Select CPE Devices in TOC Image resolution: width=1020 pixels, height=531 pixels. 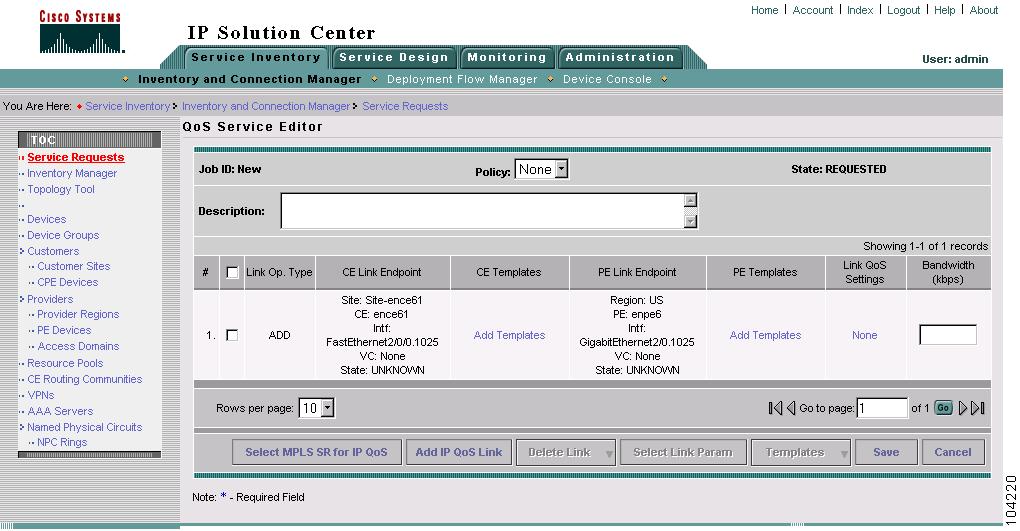coord(68,282)
